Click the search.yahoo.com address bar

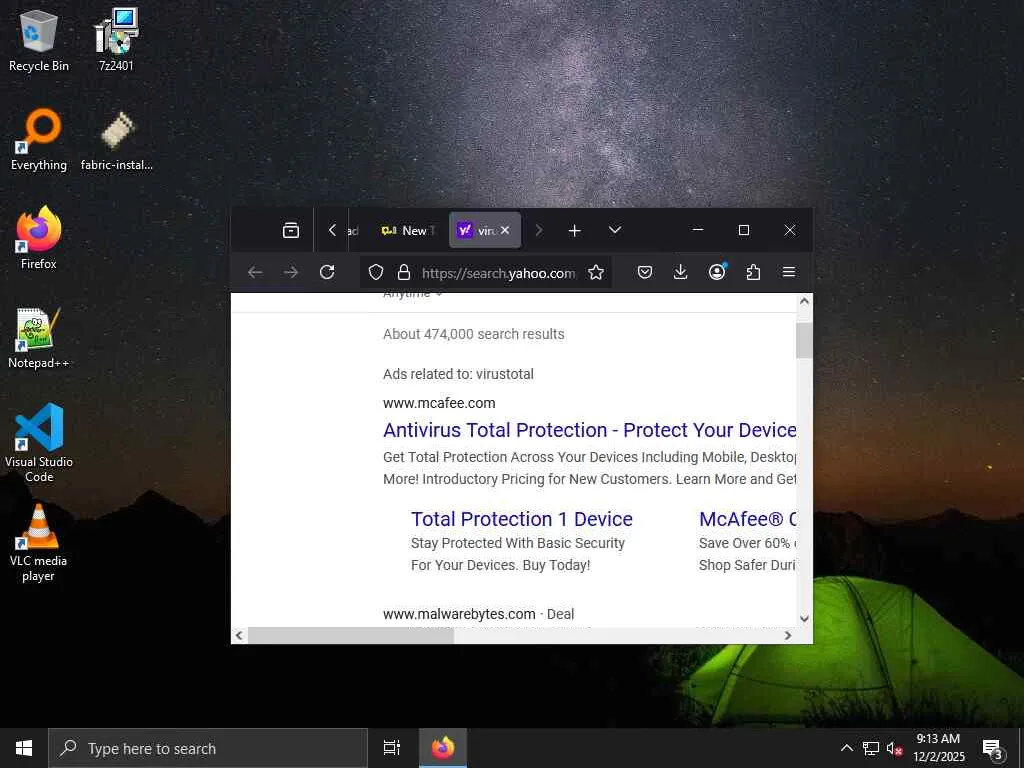pyautogui.click(x=498, y=273)
